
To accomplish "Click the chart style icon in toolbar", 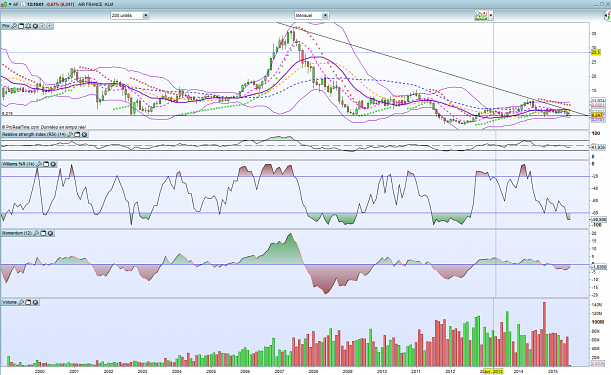I will [481, 16].
